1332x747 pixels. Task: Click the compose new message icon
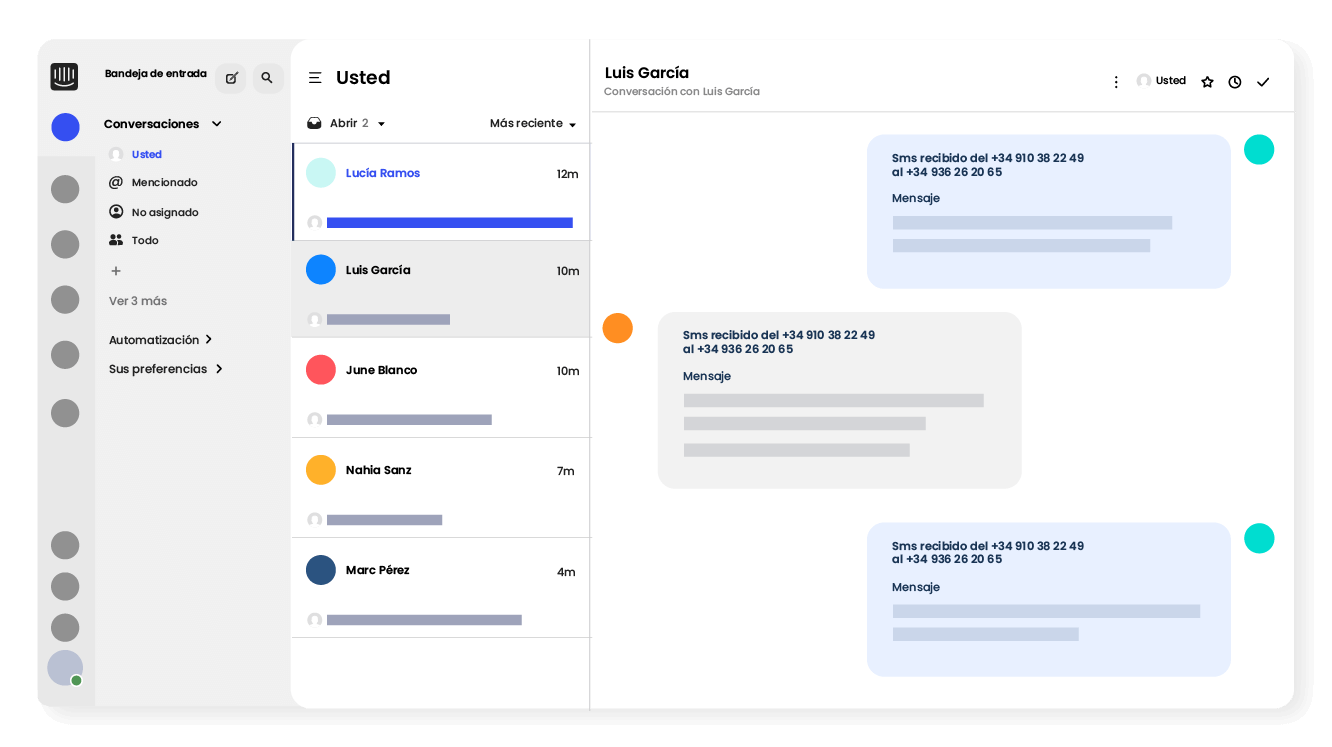pos(231,78)
